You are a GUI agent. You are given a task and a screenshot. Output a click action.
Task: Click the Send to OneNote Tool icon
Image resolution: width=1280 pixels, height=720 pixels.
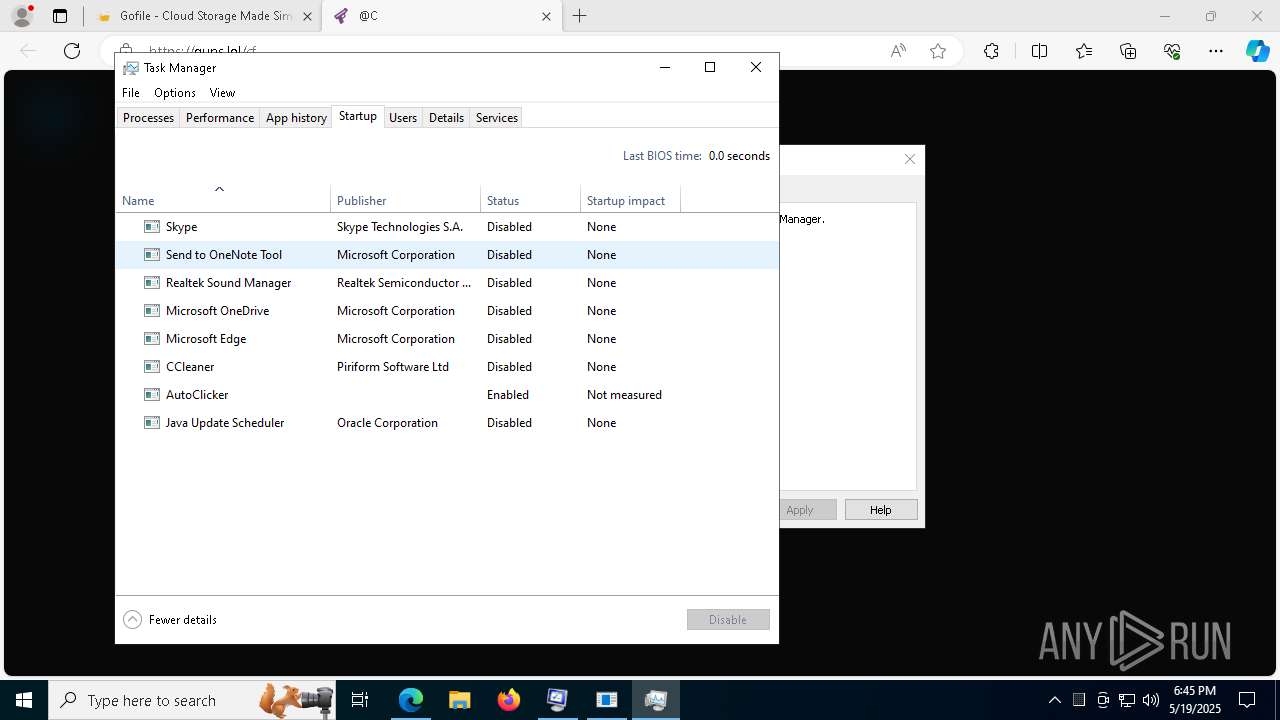click(x=152, y=255)
